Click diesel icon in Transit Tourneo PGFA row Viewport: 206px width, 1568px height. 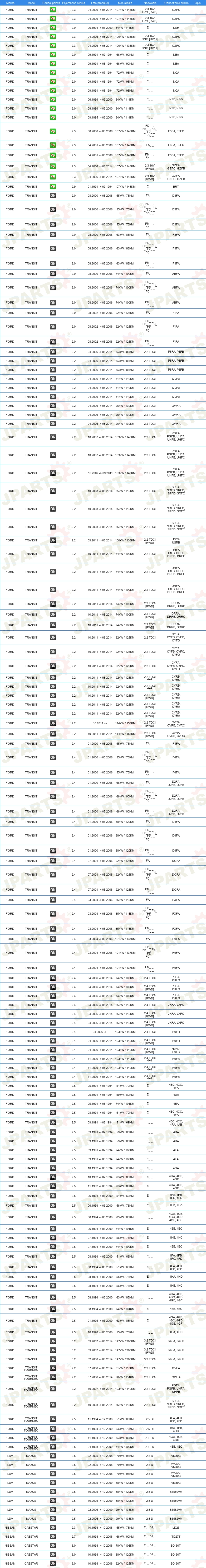53,1389
